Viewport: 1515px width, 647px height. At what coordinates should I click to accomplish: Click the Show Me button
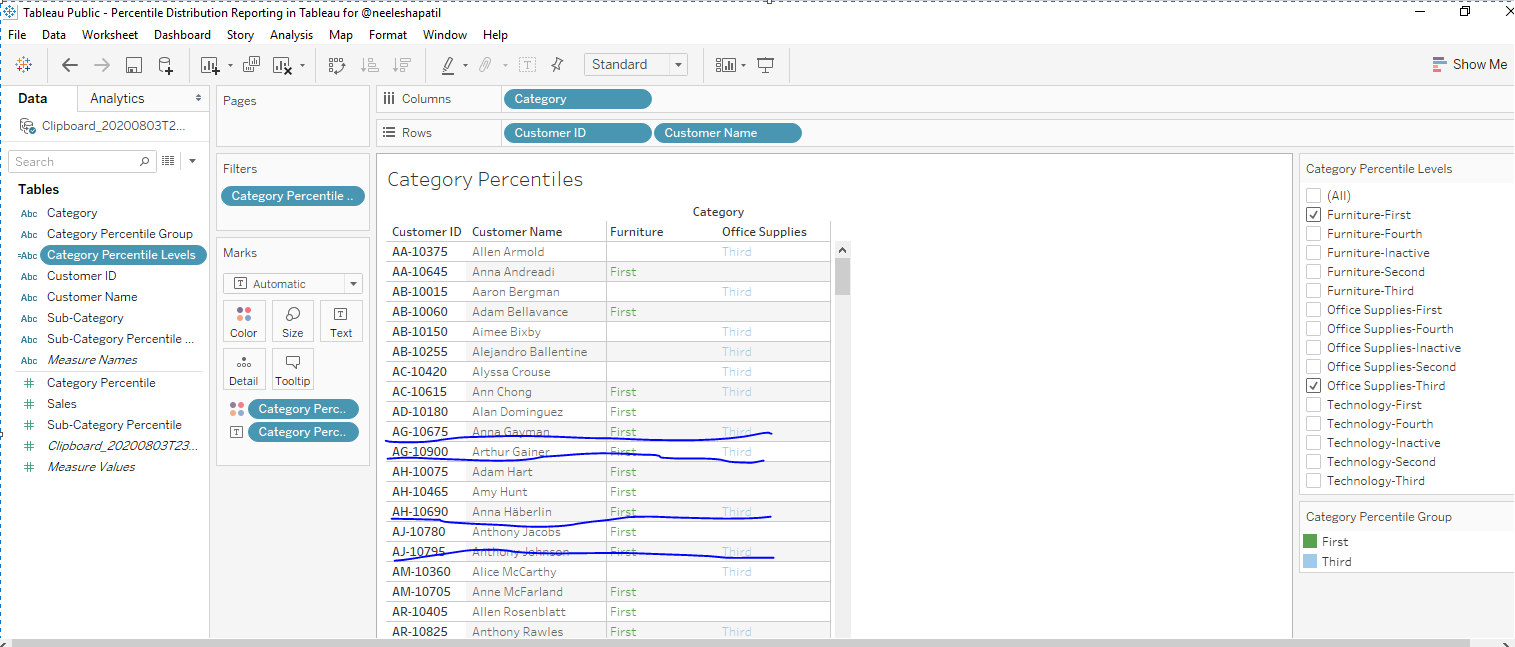click(x=1470, y=63)
